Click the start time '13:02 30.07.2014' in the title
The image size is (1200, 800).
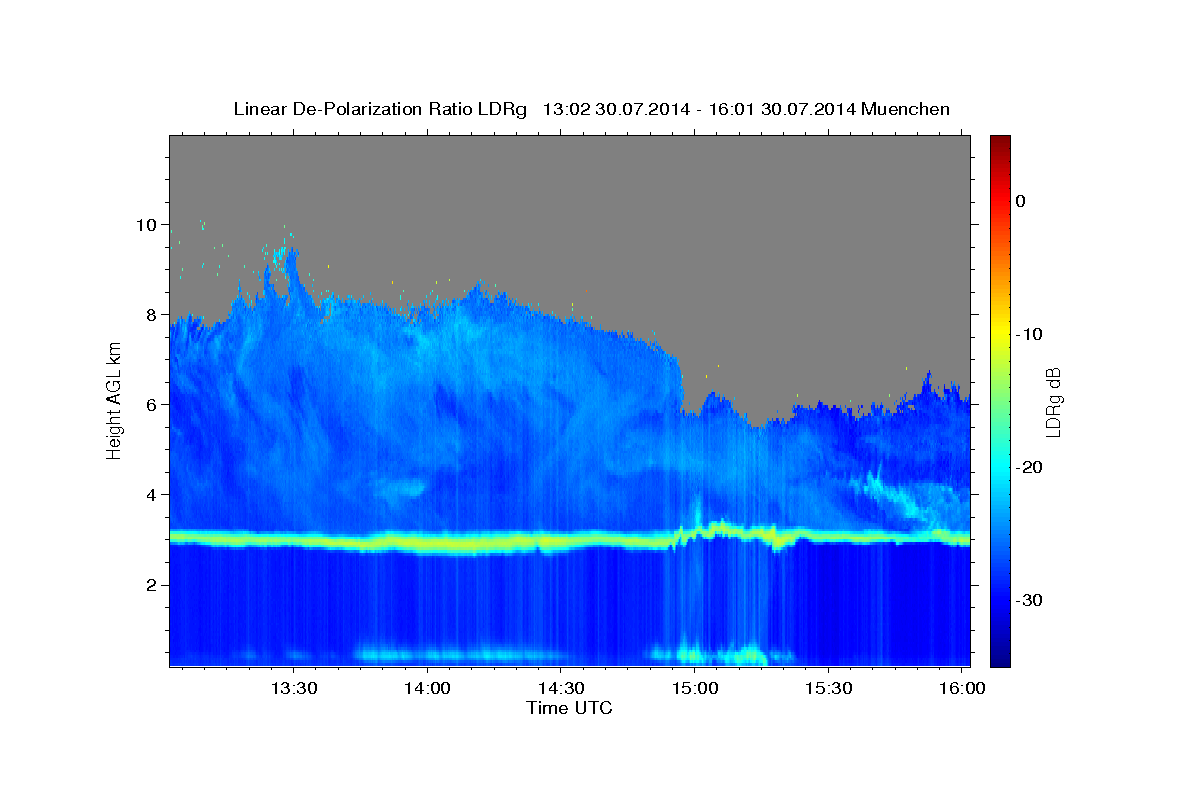615,109
